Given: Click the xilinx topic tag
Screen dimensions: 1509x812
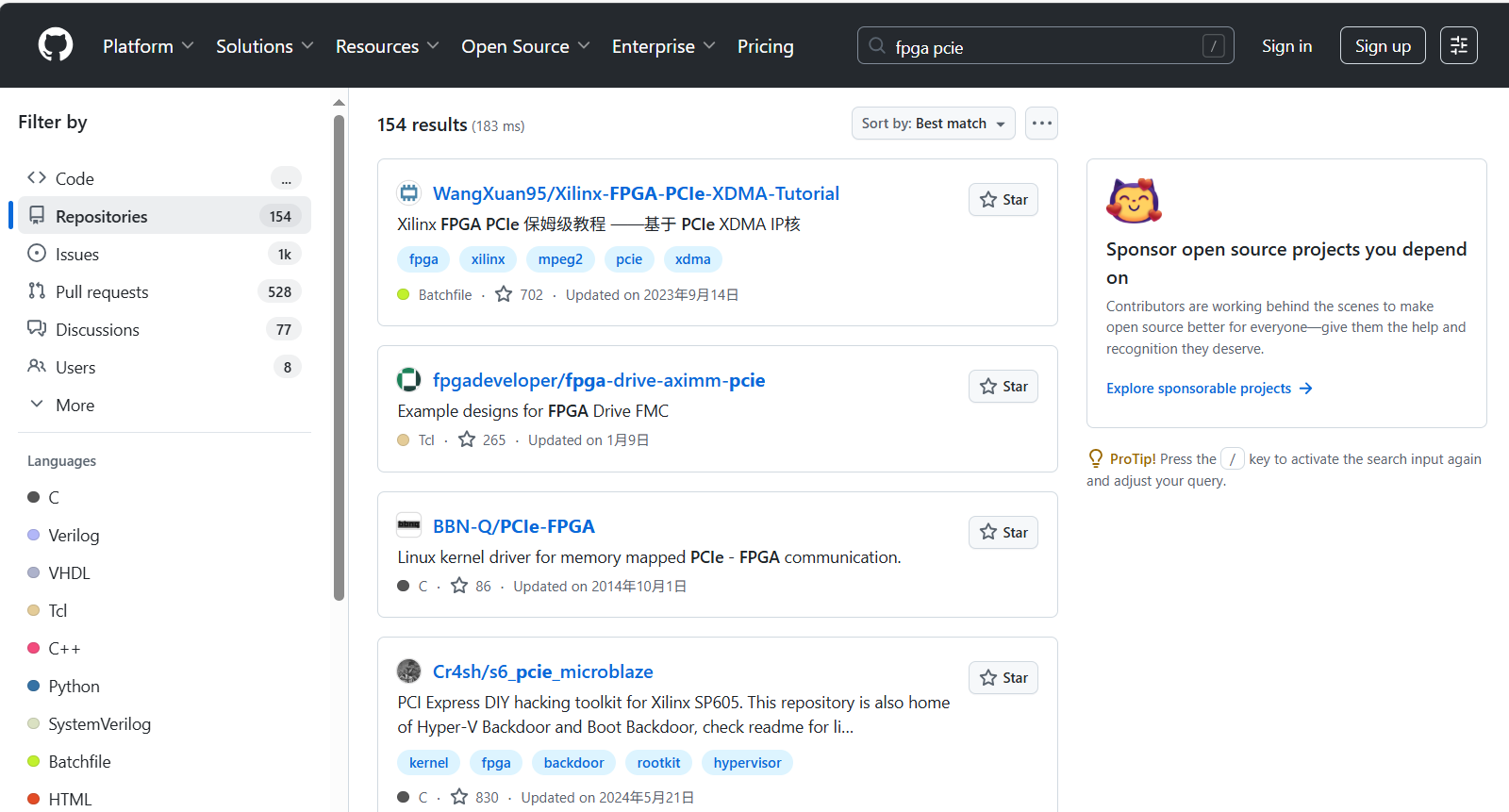Looking at the screenshot, I should click(x=488, y=259).
